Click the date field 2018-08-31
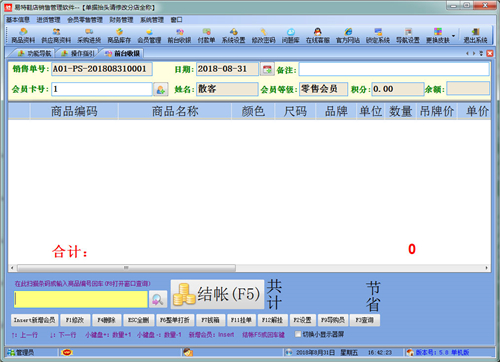The width and height of the screenshot is (500, 362). (227, 69)
